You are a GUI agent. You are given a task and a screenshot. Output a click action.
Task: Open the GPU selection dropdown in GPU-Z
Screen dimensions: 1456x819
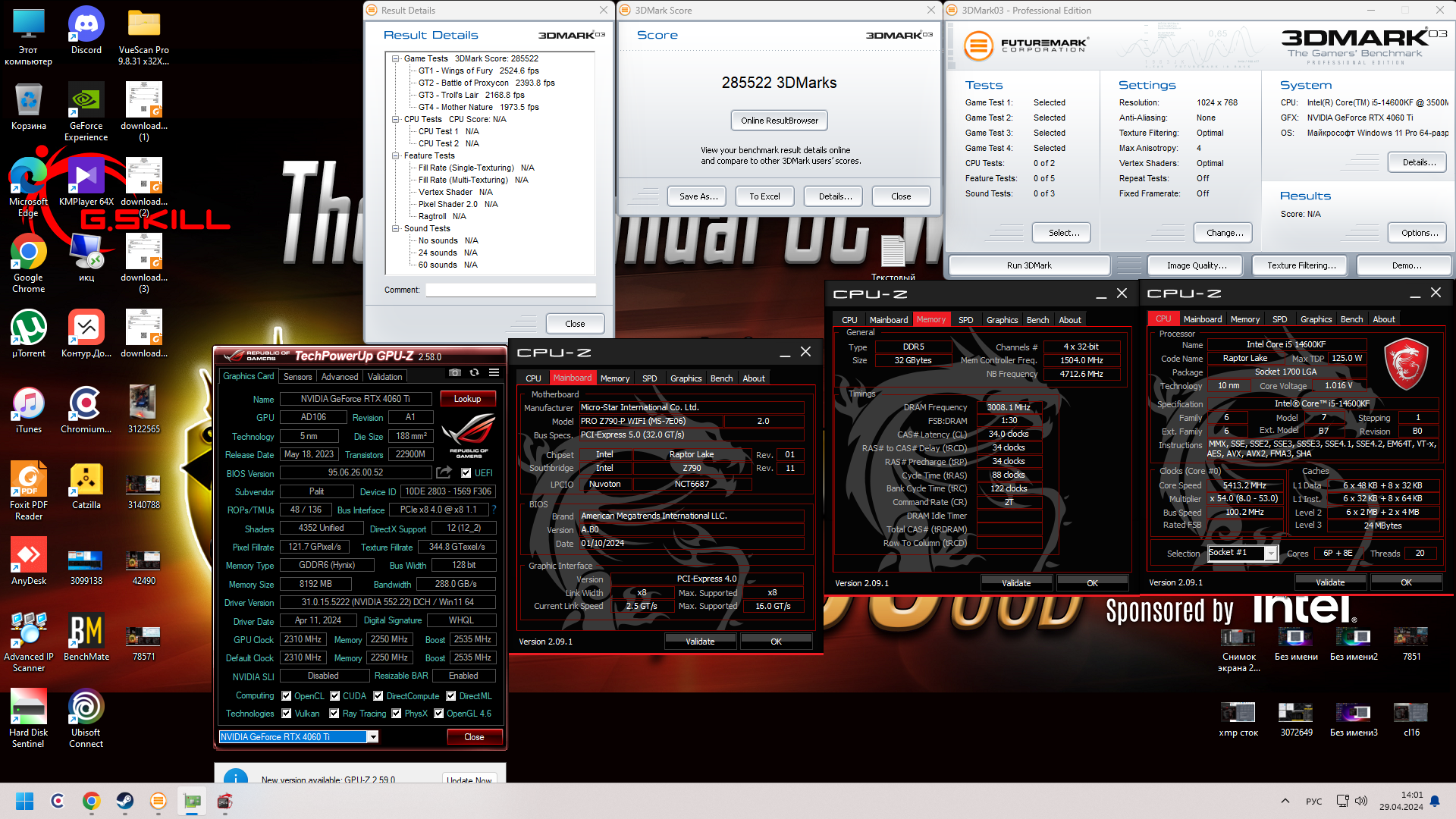point(372,737)
